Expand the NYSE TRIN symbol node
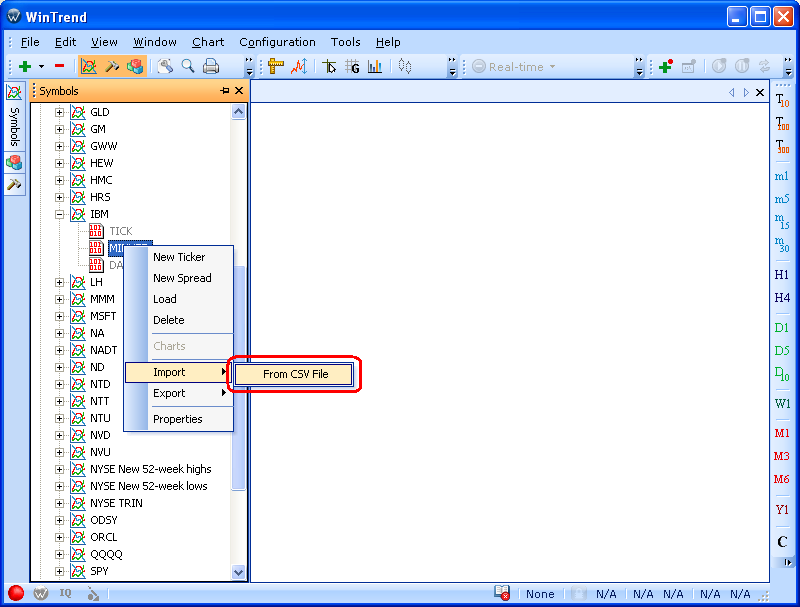 [x=59, y=503]
